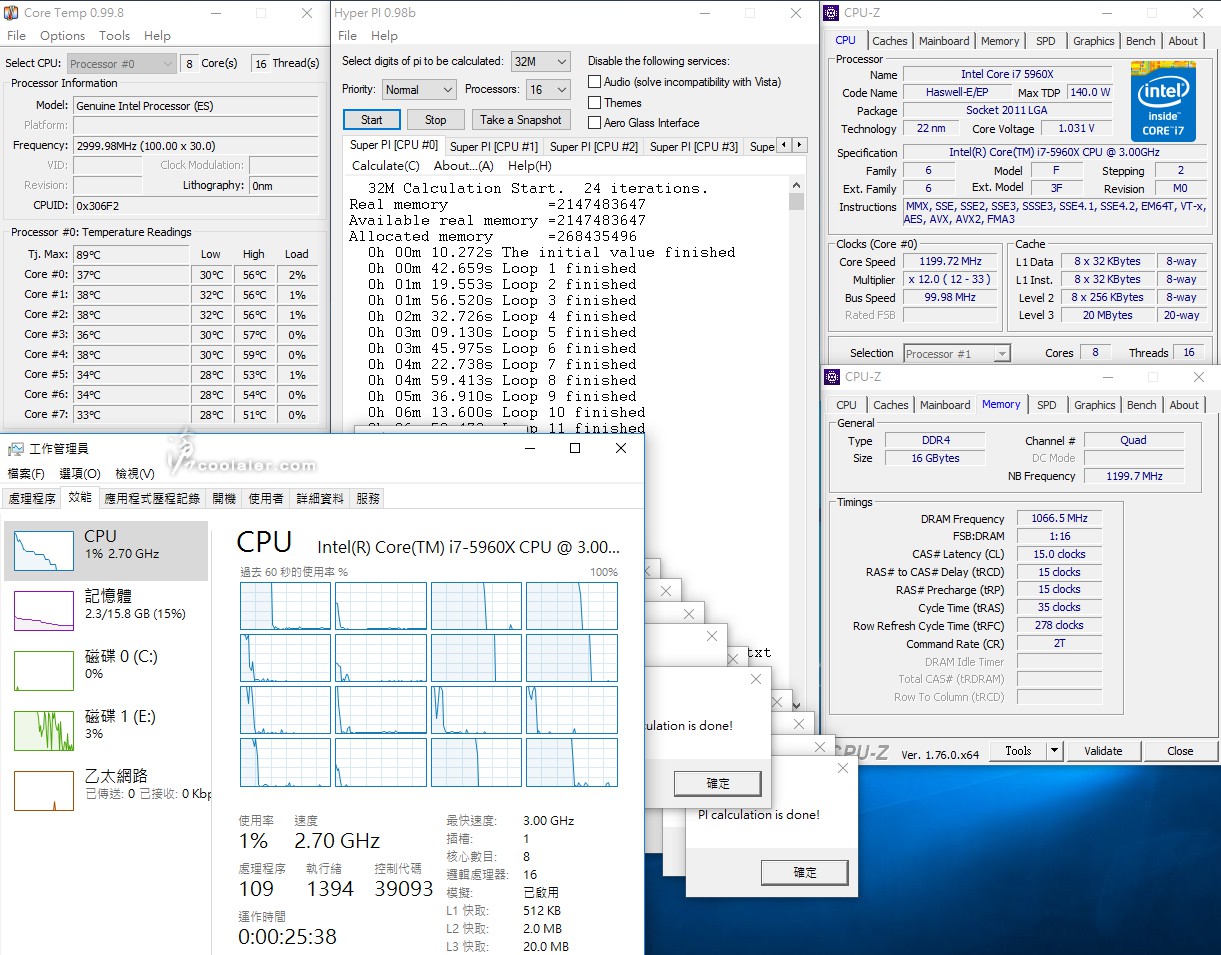
Task: Close the Hyper PI window
Action: coord(796,13)
